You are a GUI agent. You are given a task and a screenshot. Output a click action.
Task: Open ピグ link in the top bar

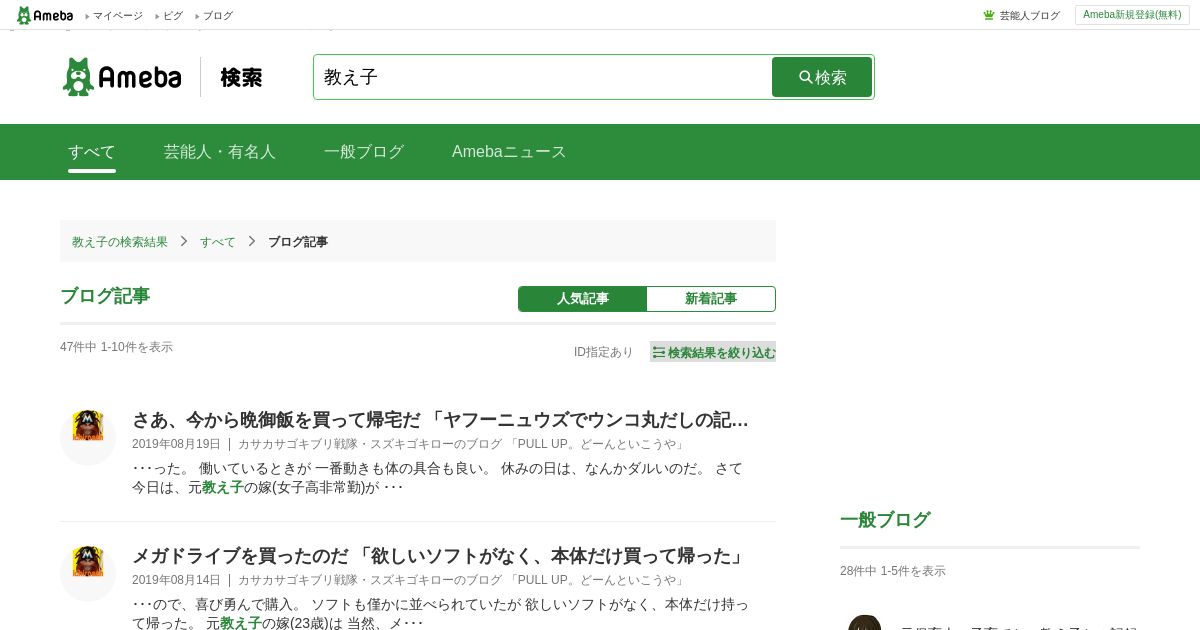tap(173, 16)
